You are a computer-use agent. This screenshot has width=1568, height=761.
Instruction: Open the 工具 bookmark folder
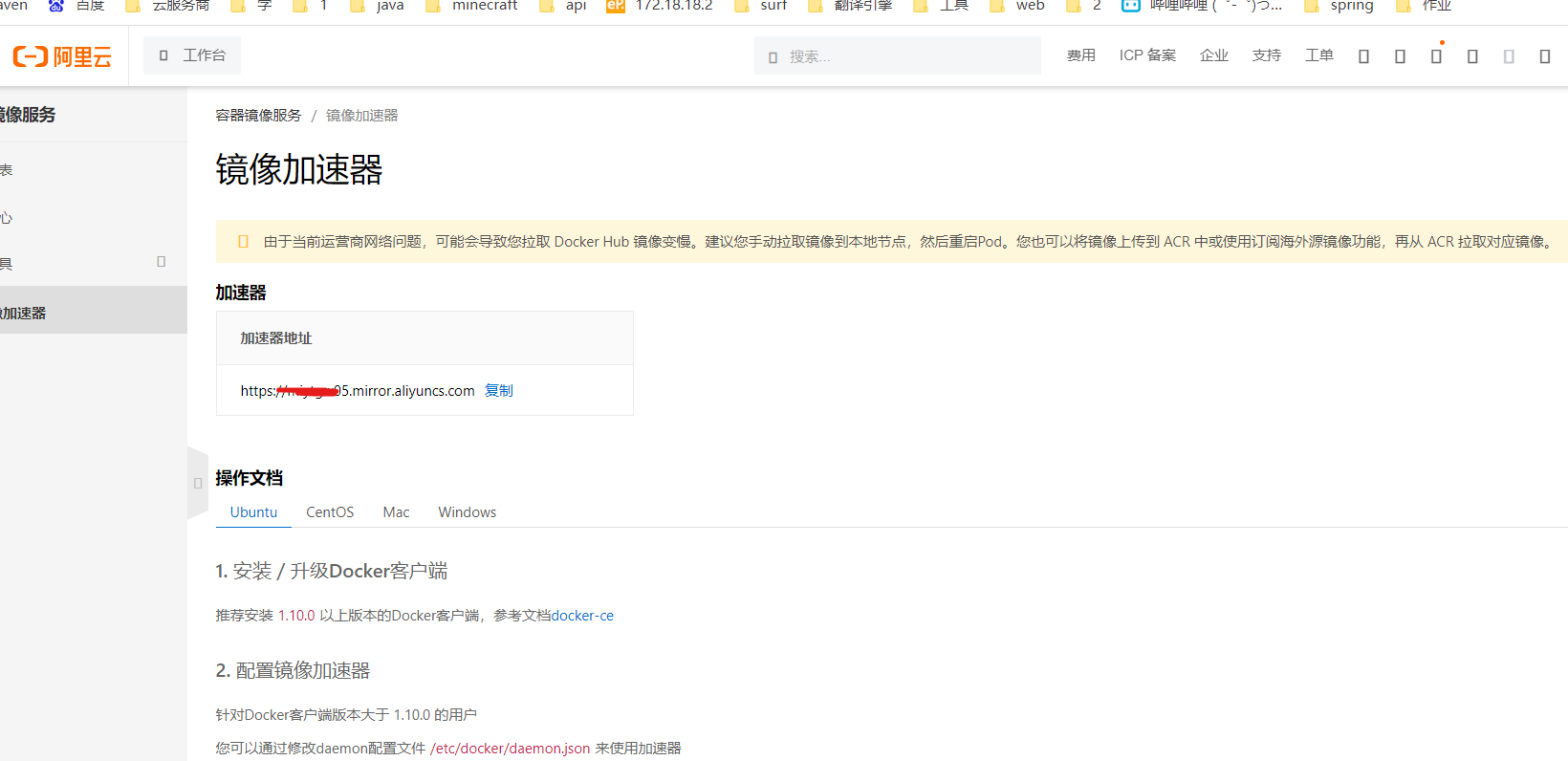click(941, 6)
